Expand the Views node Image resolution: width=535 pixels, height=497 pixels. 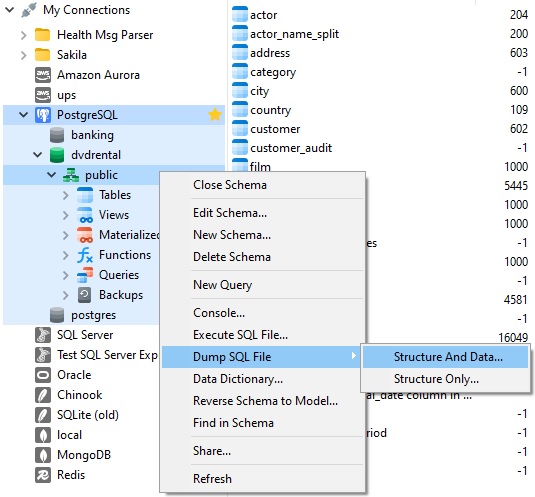coord(66,215)
